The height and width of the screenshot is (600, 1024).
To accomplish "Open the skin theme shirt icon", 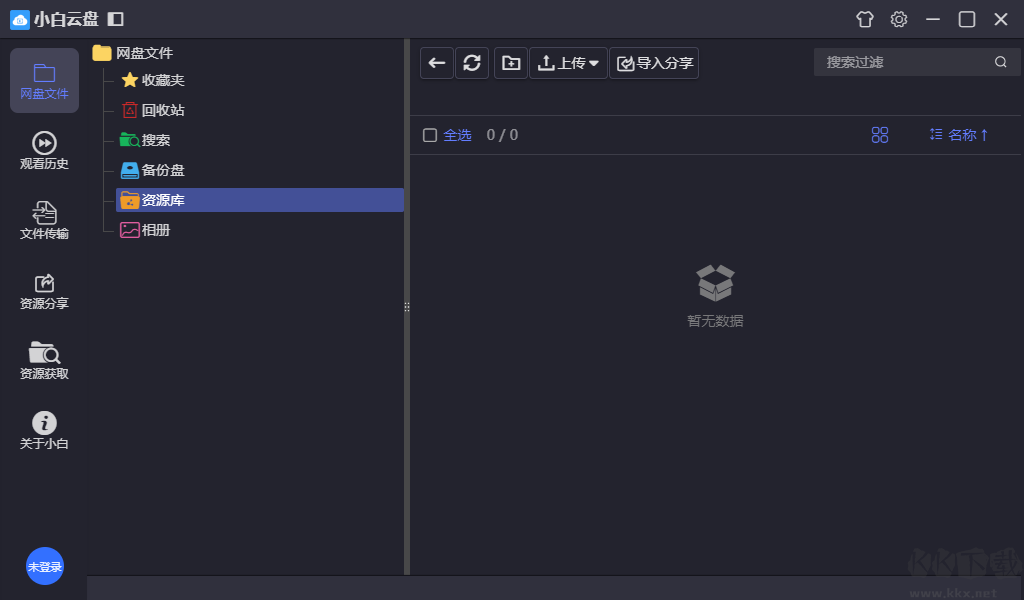I will pyautogui.click(x=865, y=19).
